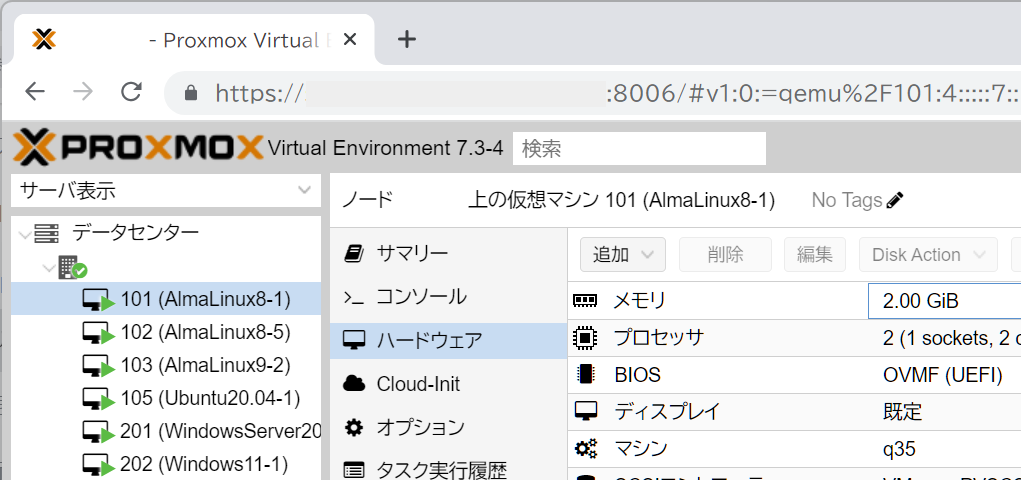Select the プロセッサ hardware row
Image resolution: width=1021 pixels, height=480 pixels.
coord(794,338)
